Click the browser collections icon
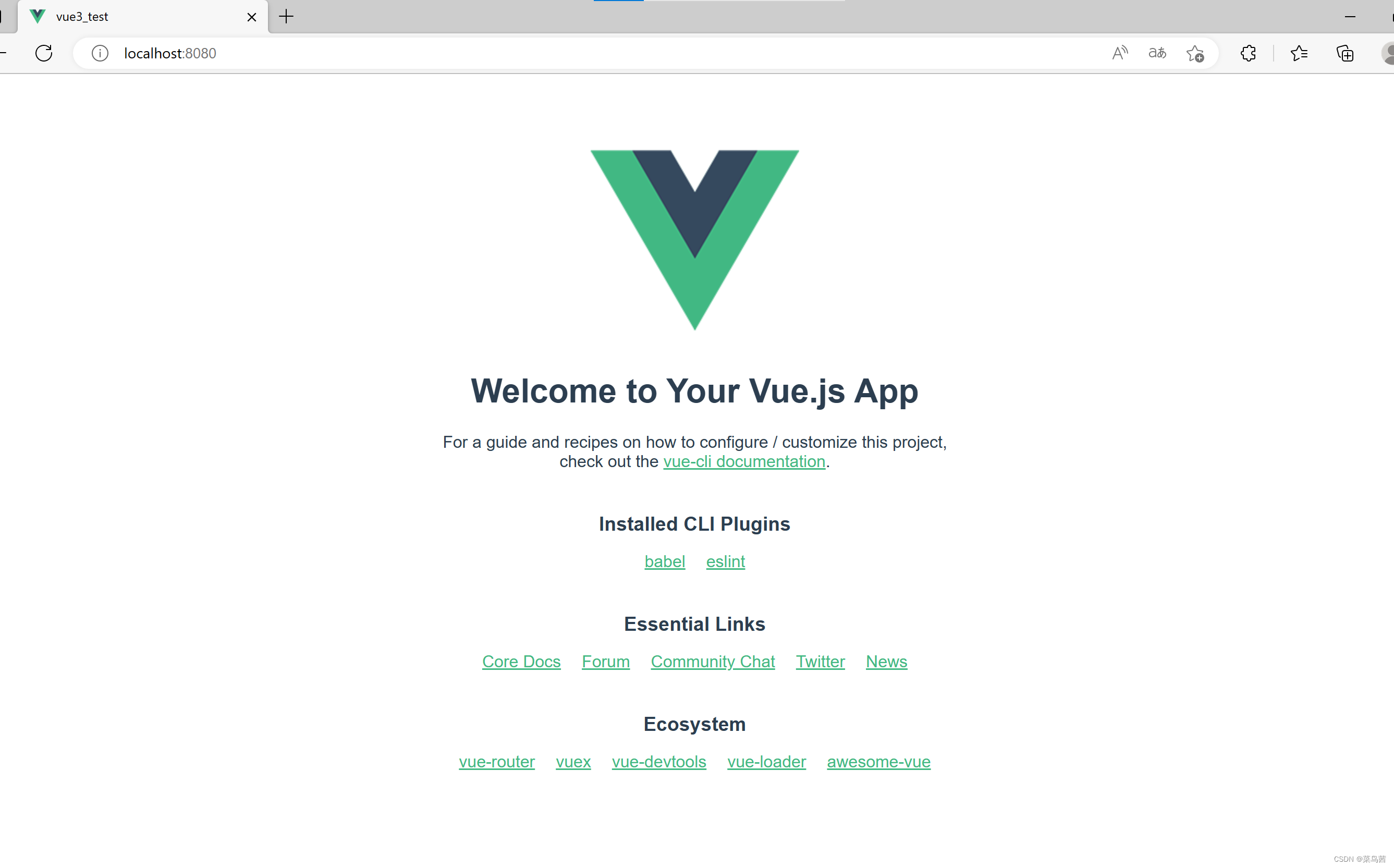1394x868 pixels. (1346, 53)
